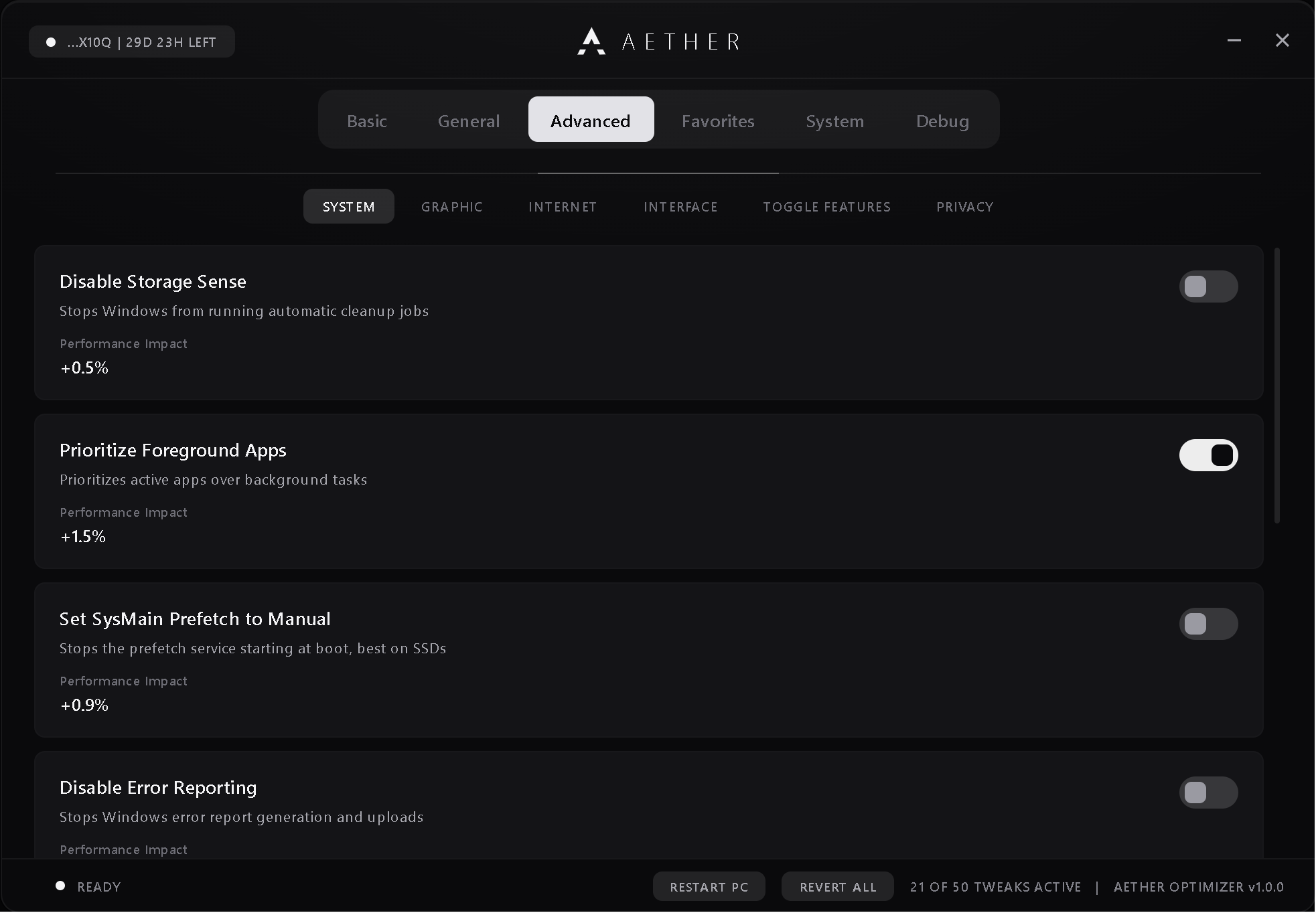1316x913 pixels.
Task: Close the Aether window
Action: (1282, 41)
